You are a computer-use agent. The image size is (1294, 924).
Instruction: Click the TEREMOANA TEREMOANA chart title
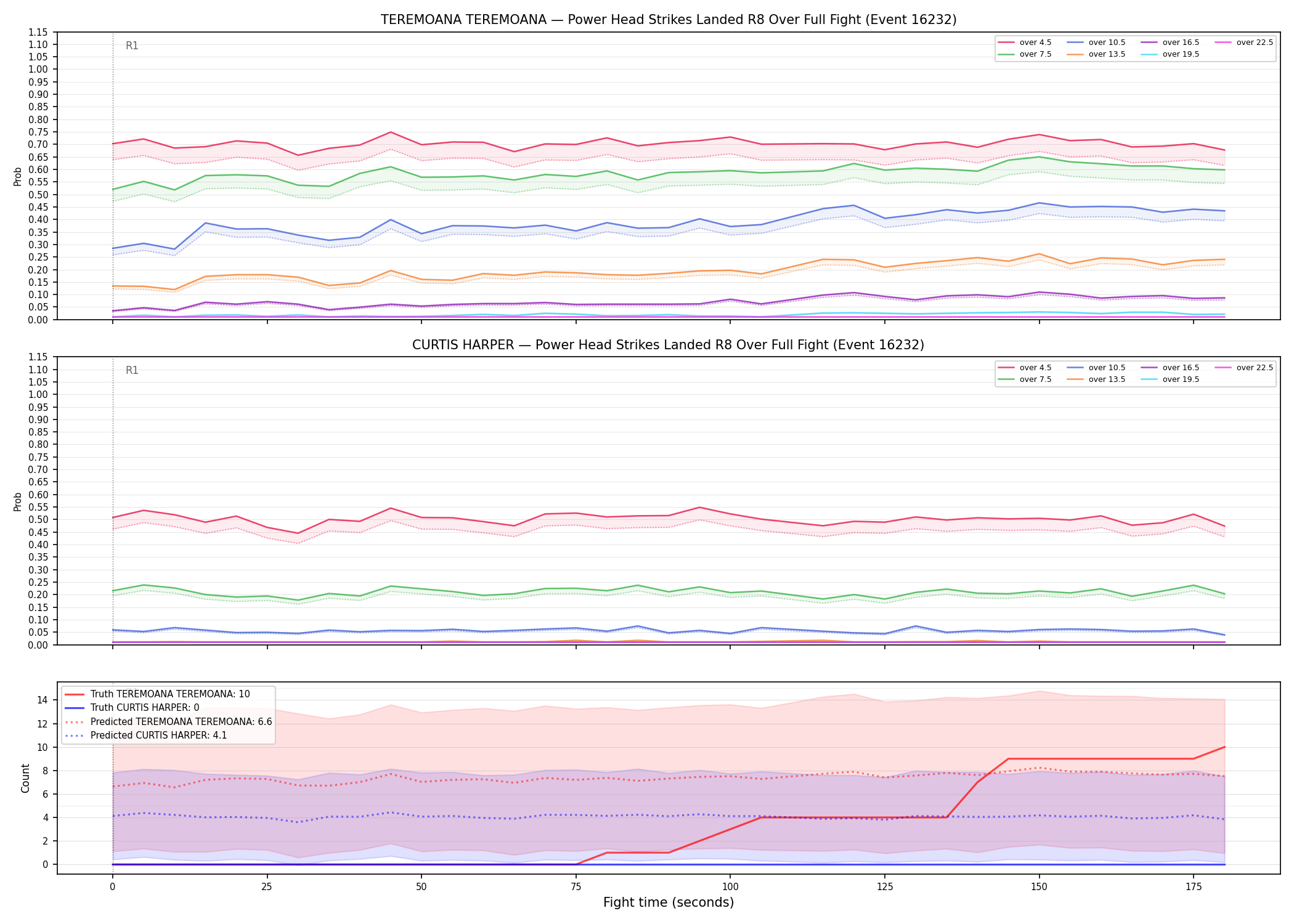point(669,20)
